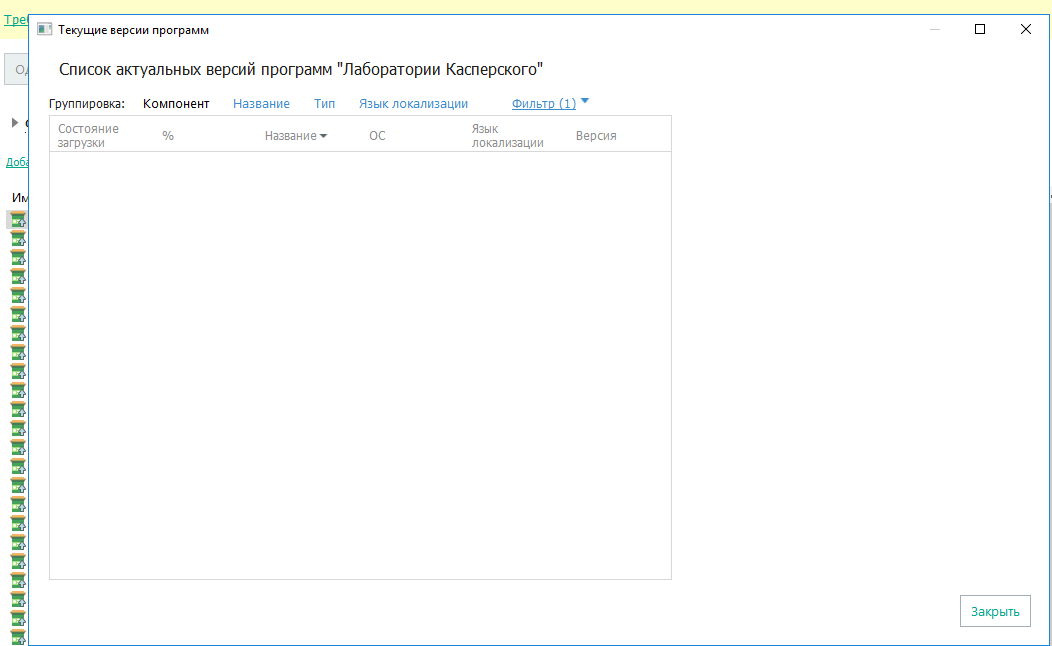Maximize the Текущие версии программ window
The height and width of the screenshot is (646, 1052).
[x=980, y=30]
